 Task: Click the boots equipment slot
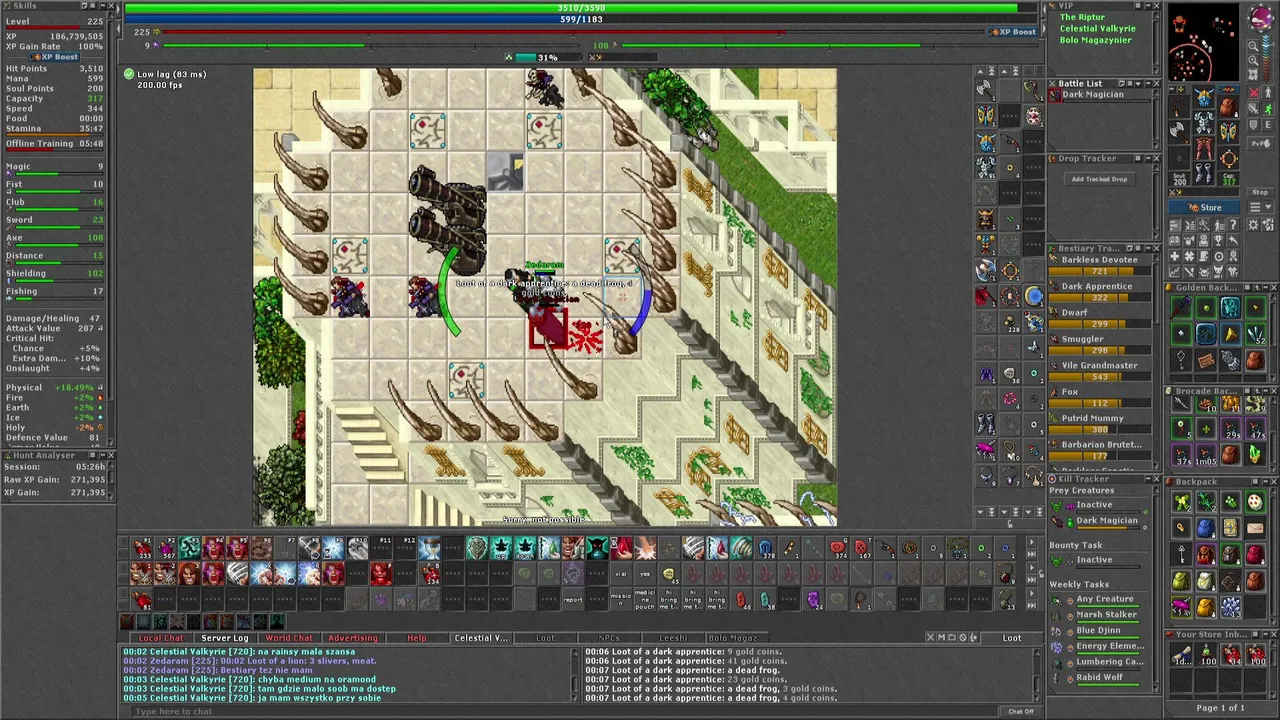[x=1204, y=173]
